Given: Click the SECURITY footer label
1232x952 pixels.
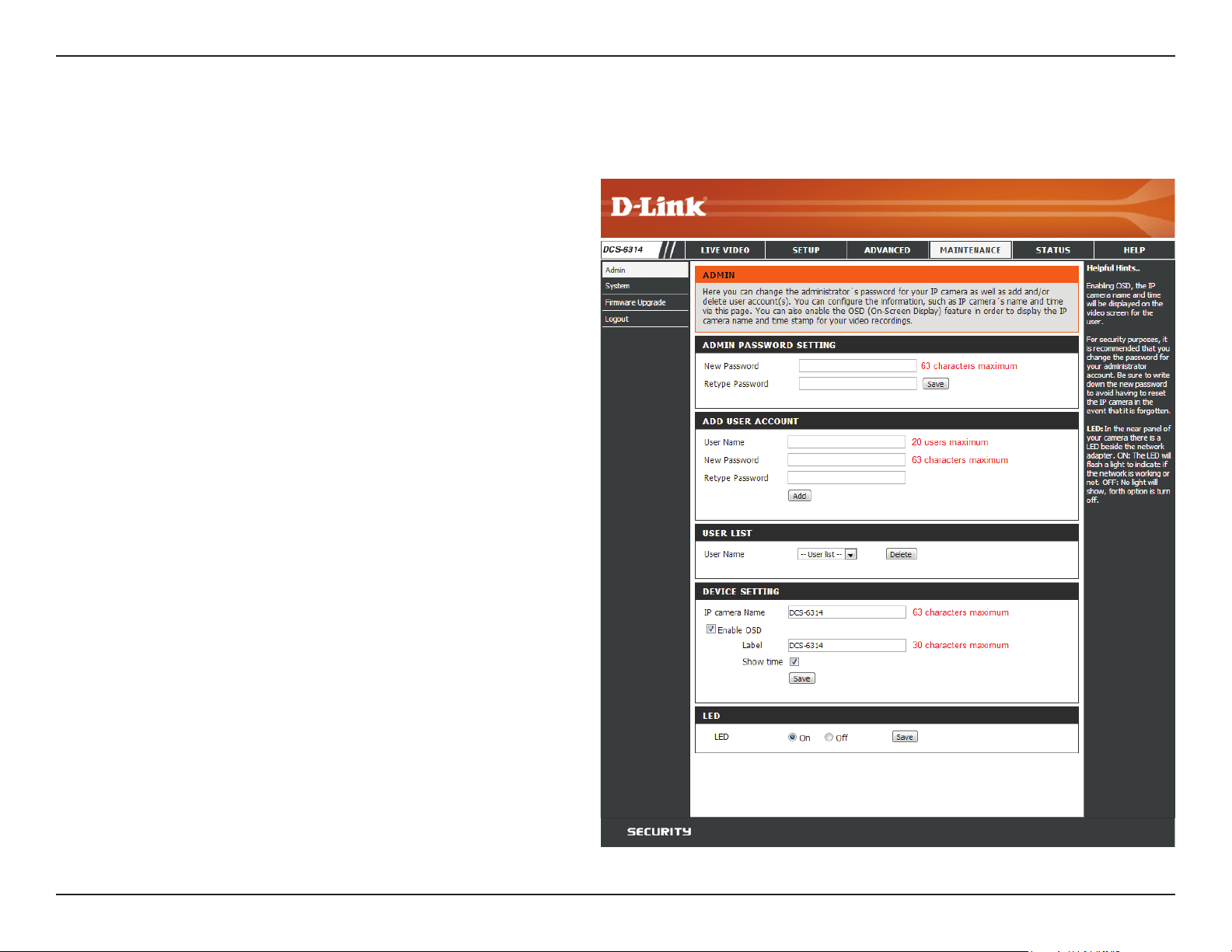Looking at the screenshot, I should pos(659,832).
